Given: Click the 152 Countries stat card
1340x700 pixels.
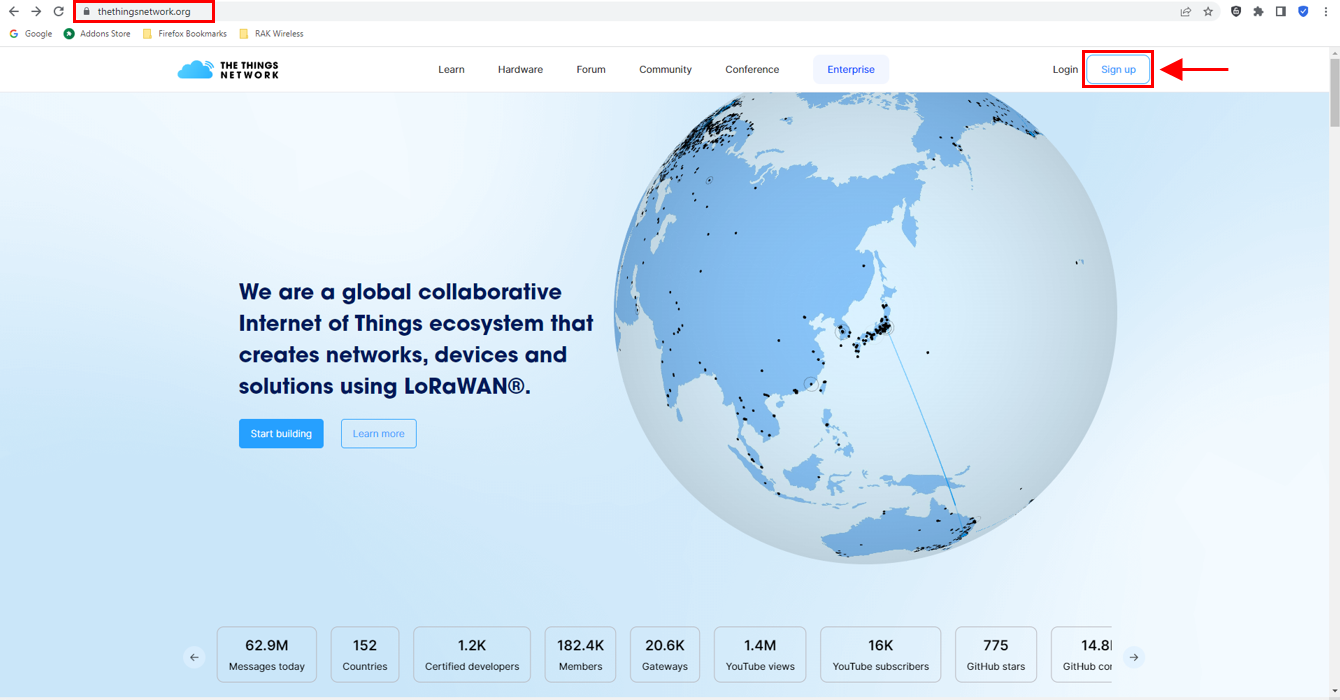Looking at the screenshot, I should [365, 655].
